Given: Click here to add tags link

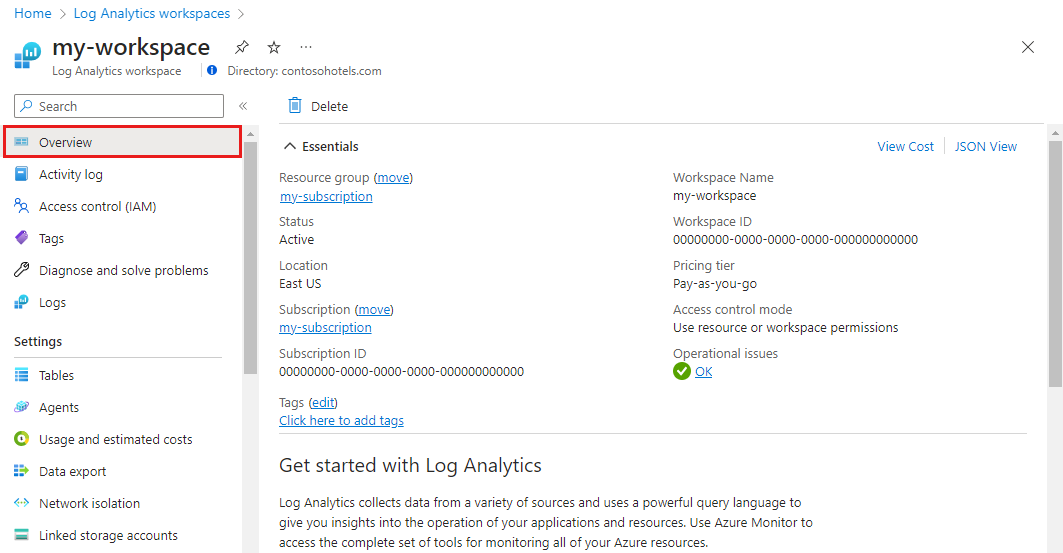Looking at the screenshot, I should [342, 420].
